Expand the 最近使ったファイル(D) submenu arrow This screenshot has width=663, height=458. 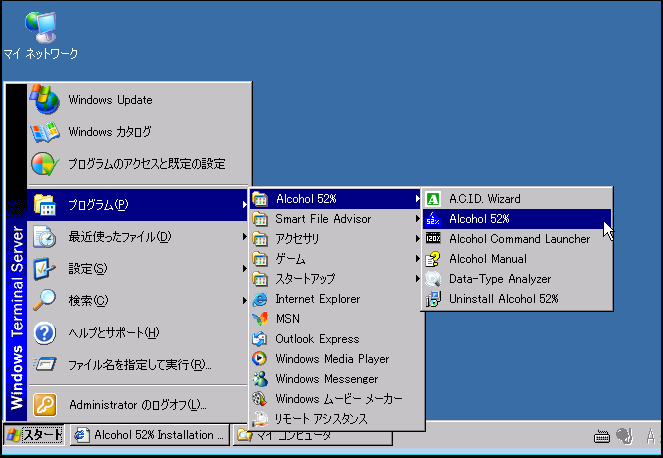point(244,237)
